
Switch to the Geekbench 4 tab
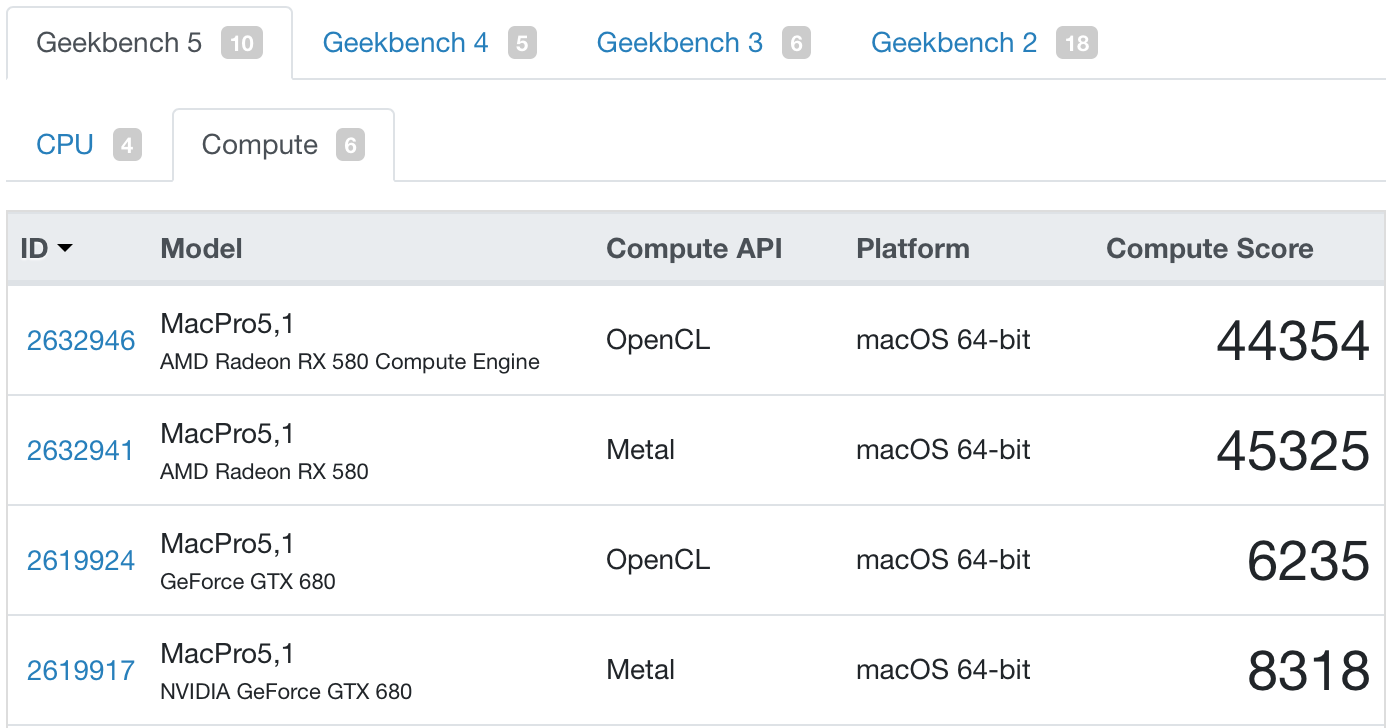pyautogui.click(x=429, y=43)
